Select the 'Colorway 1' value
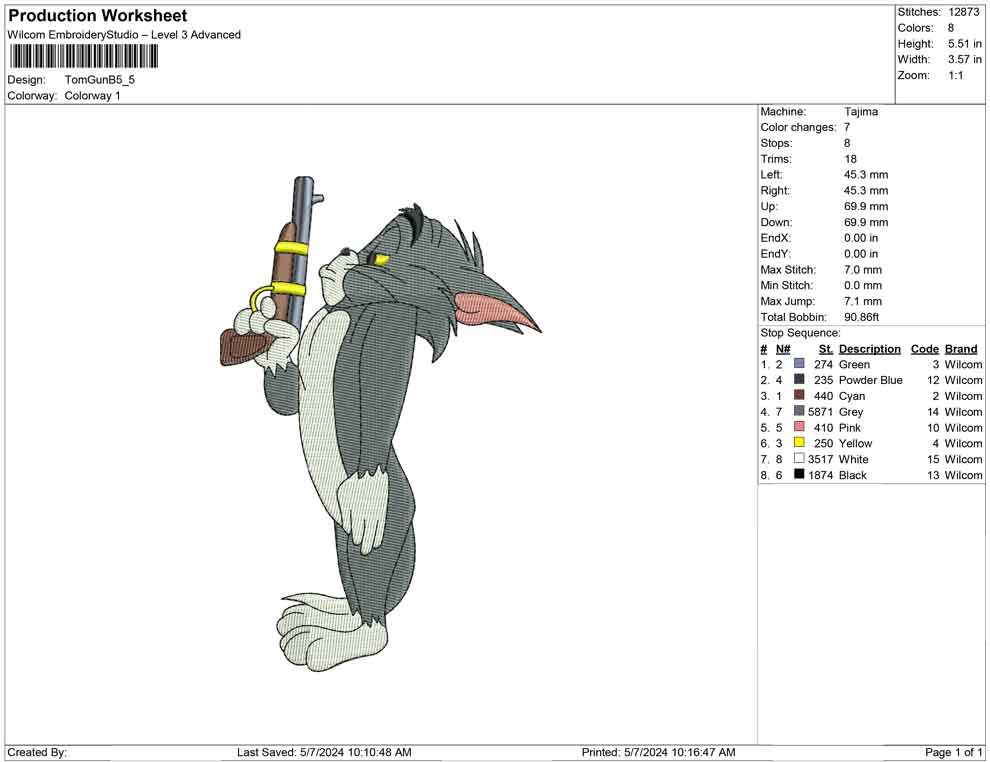 coord(92,96)
